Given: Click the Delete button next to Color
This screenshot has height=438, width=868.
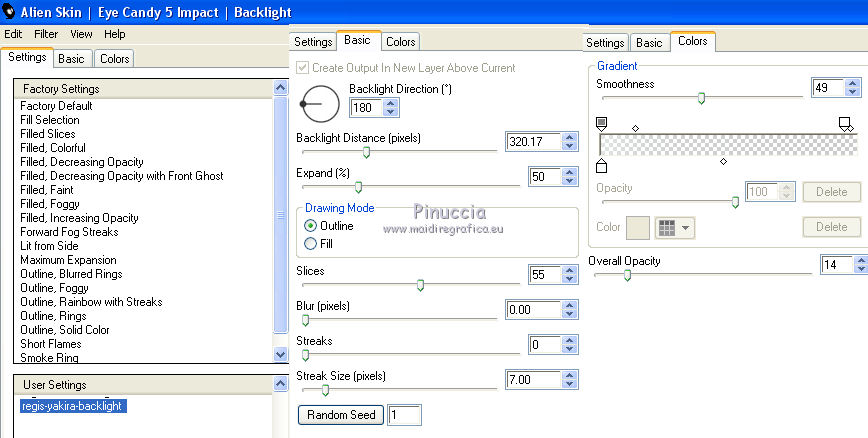Looking at the screenshot, I should [x=831, y=227].
